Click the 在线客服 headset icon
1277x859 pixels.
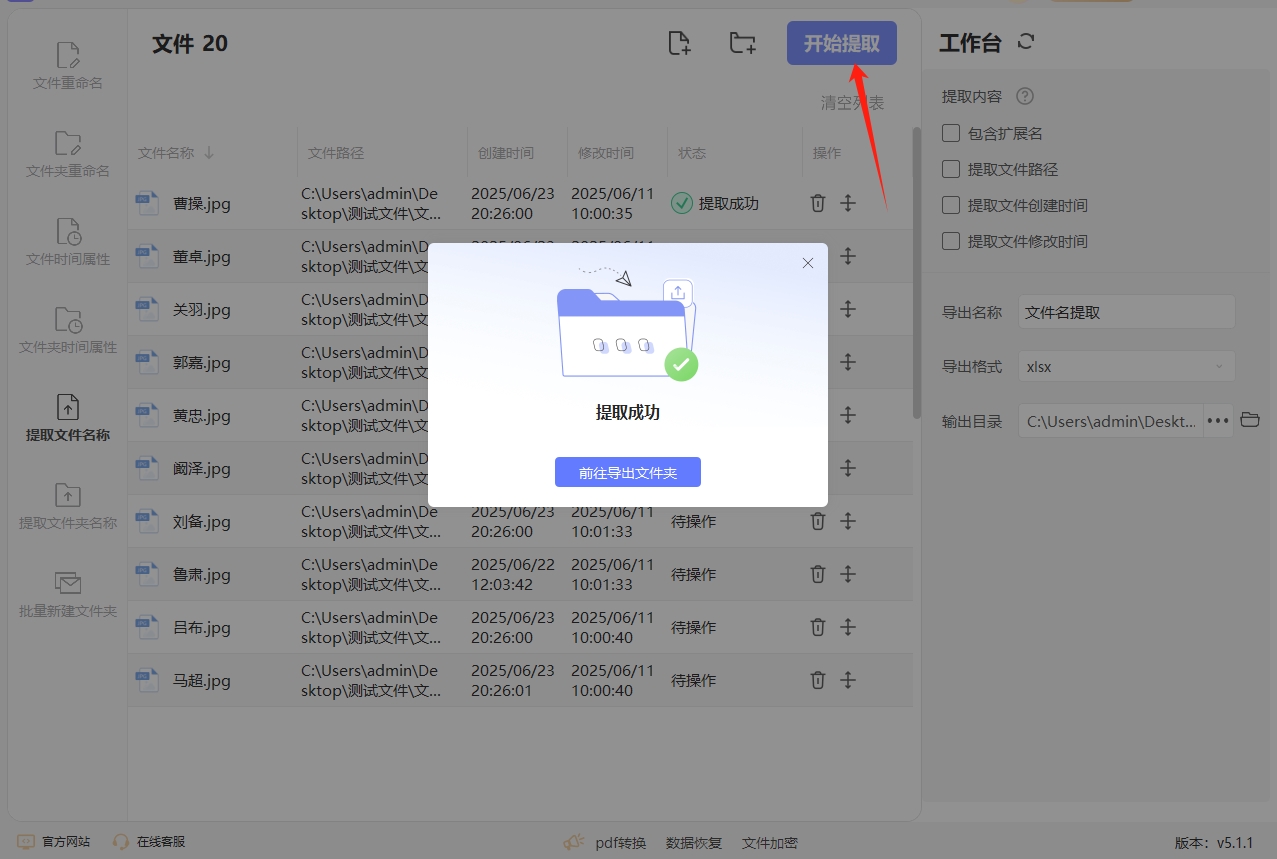(121, 842)
